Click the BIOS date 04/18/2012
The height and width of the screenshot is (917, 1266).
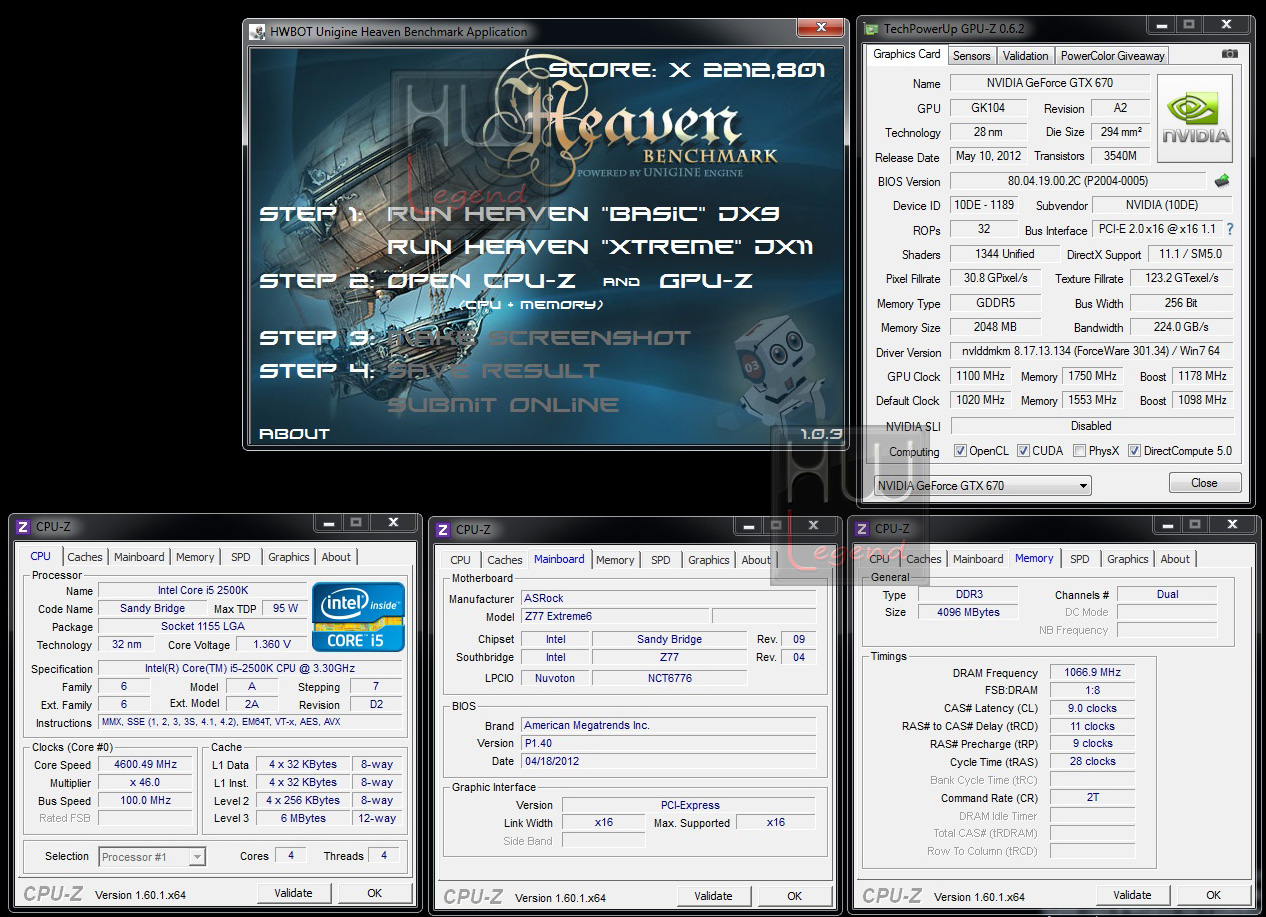[x=668, y=761]
